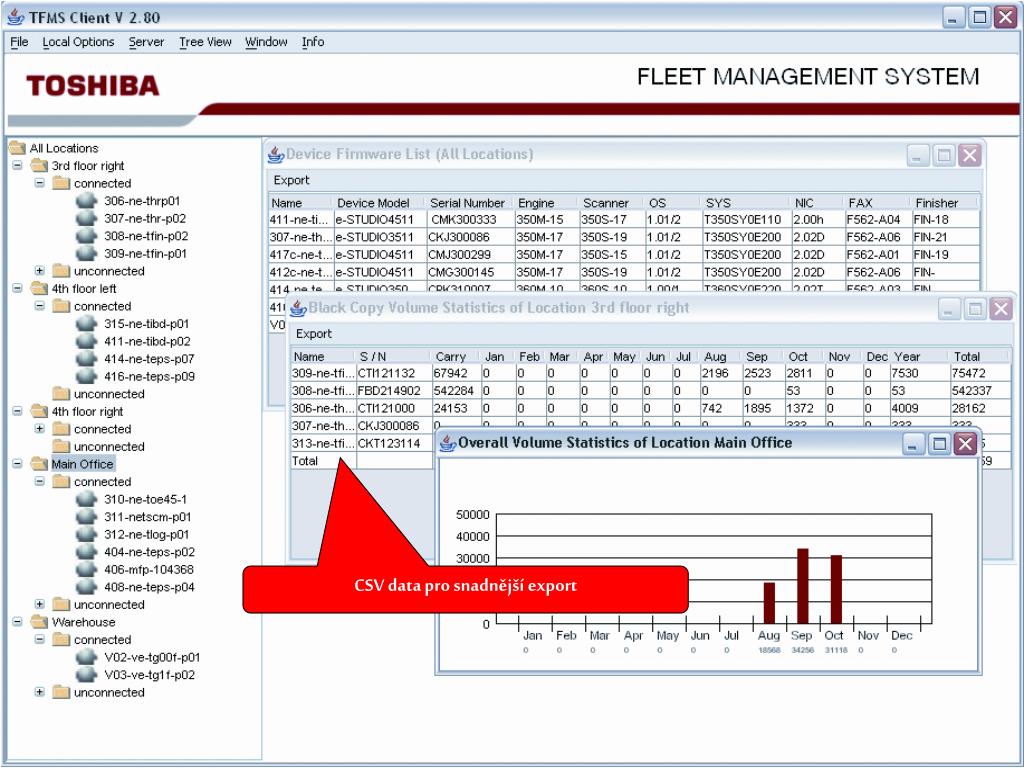1024x768 pixels.
Task: Click the device icon beside V03-ve-tg1f-p02
Action: 86,675
